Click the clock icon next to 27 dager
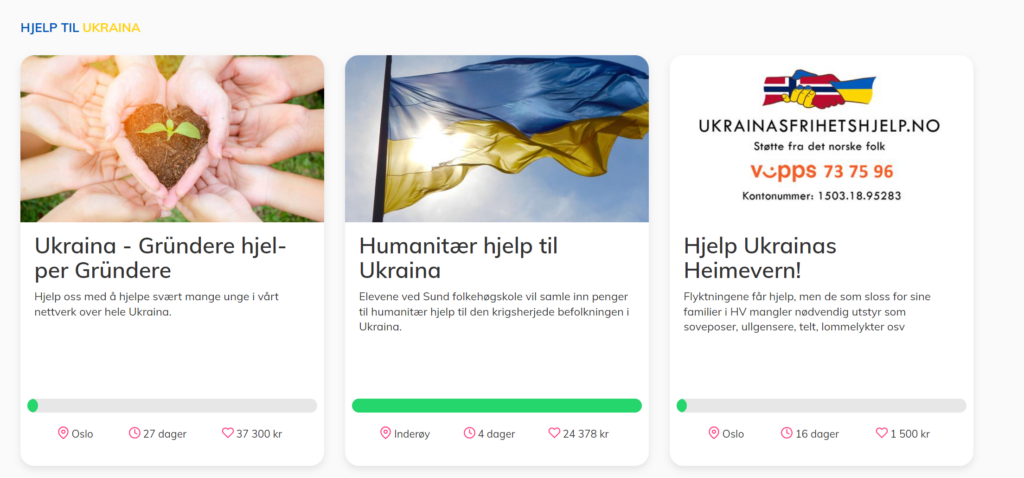The width and height of the screenshot is (1024, 478). (x=135, y=433)
